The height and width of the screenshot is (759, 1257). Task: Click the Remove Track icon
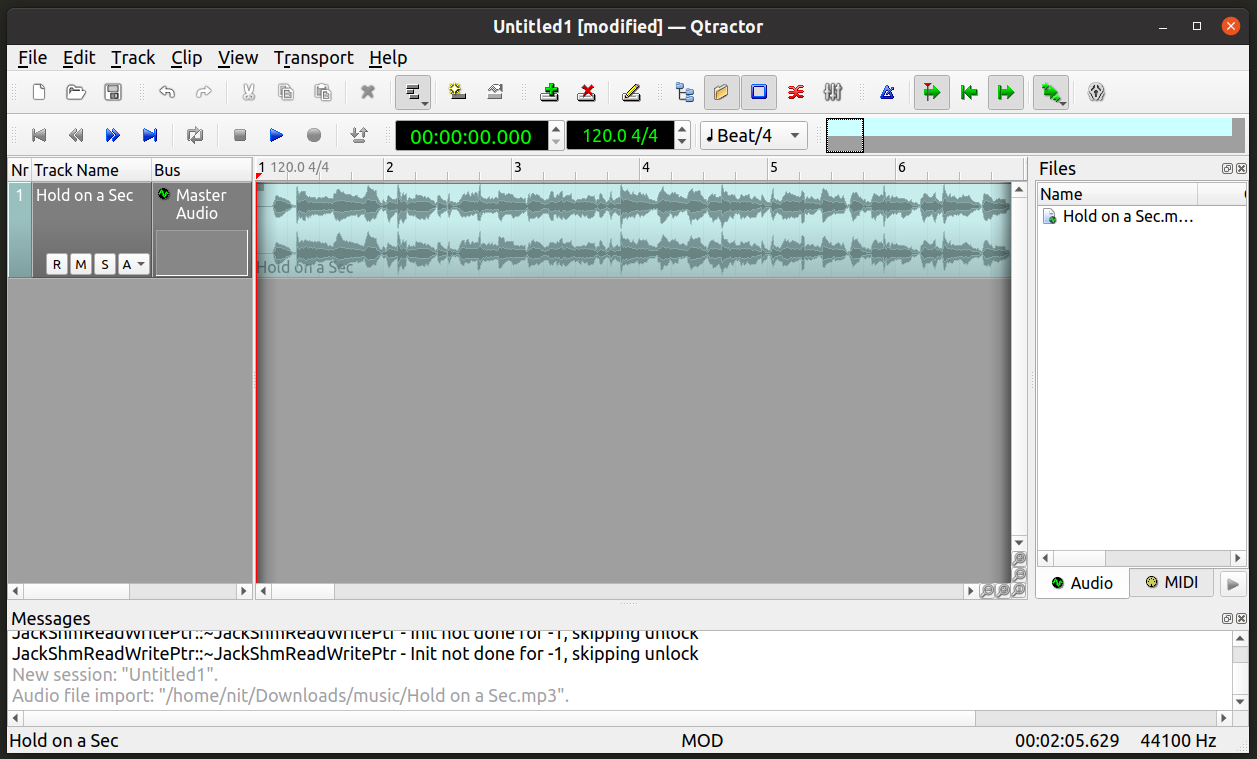(587, 93)
